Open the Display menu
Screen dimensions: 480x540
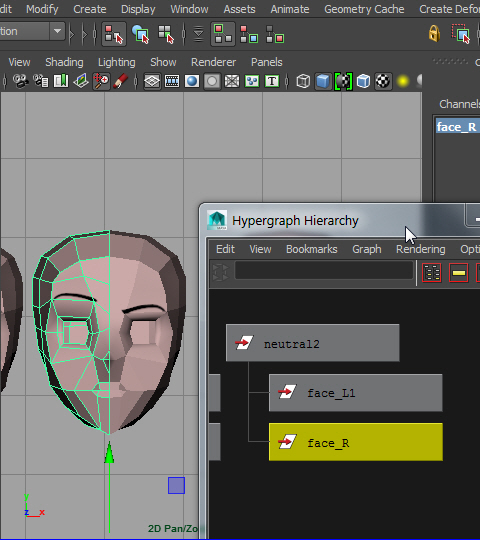click(138, 9)
